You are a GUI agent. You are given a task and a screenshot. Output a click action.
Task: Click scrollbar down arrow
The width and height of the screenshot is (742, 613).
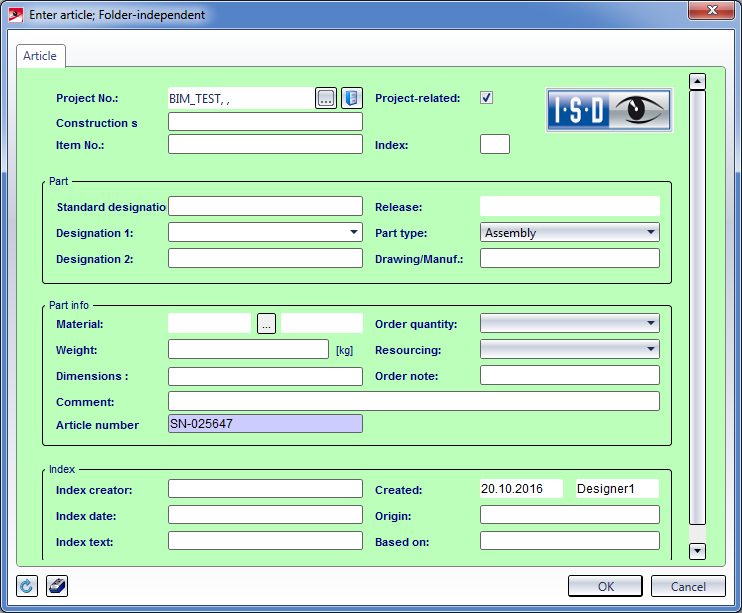[x=698, y=550]
